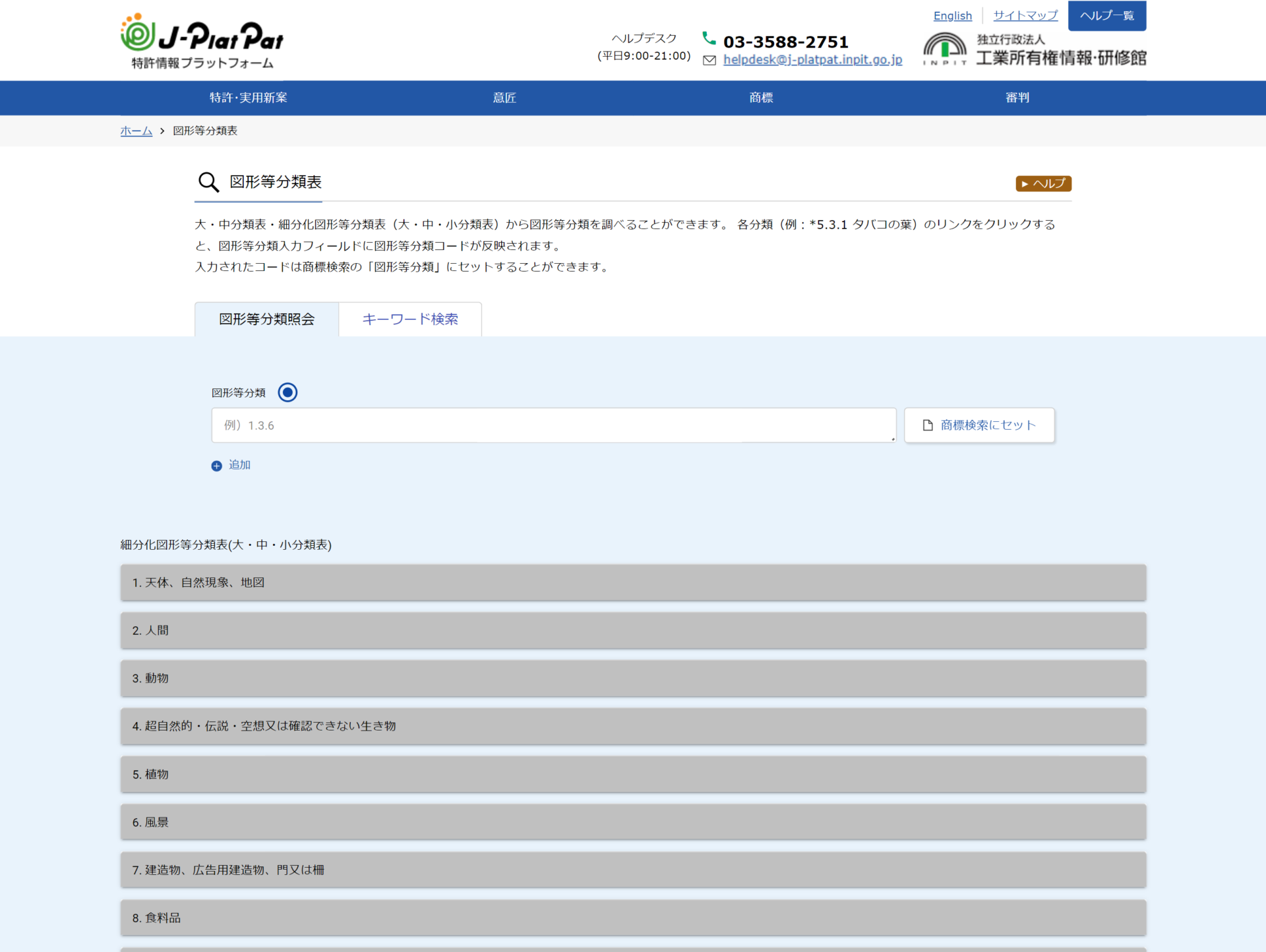This screenshot has width=1266, height=952.
Task: Expand category 7. 建造物、広告用建造物
Action: point(633,870)
